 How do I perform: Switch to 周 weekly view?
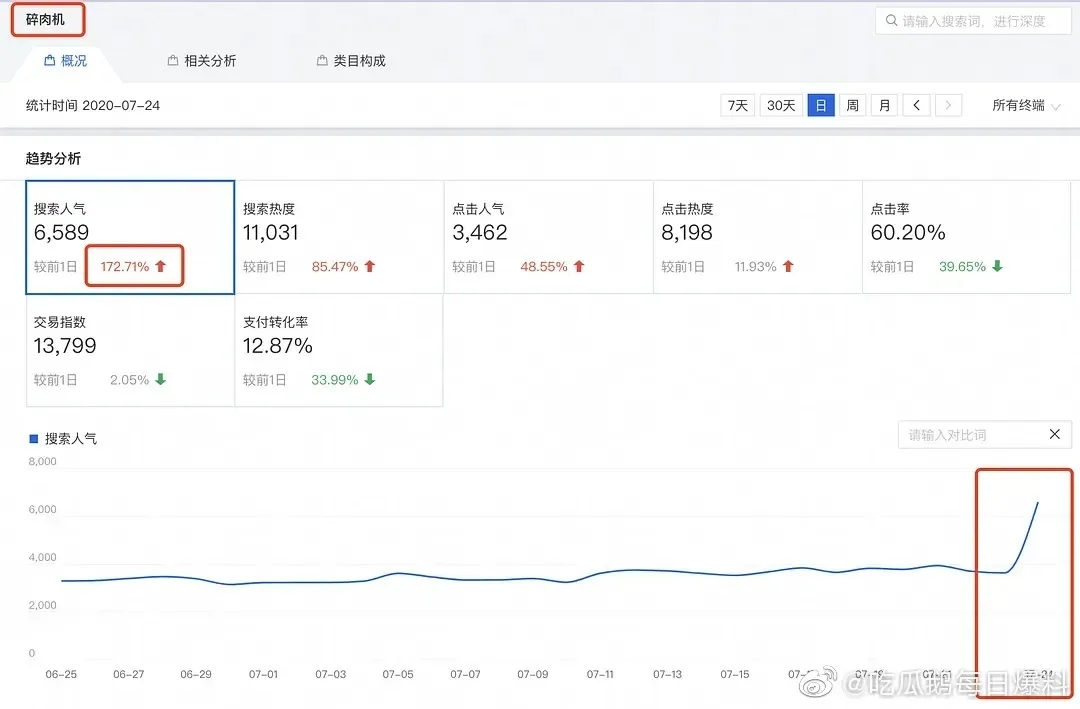coord(852,104)
